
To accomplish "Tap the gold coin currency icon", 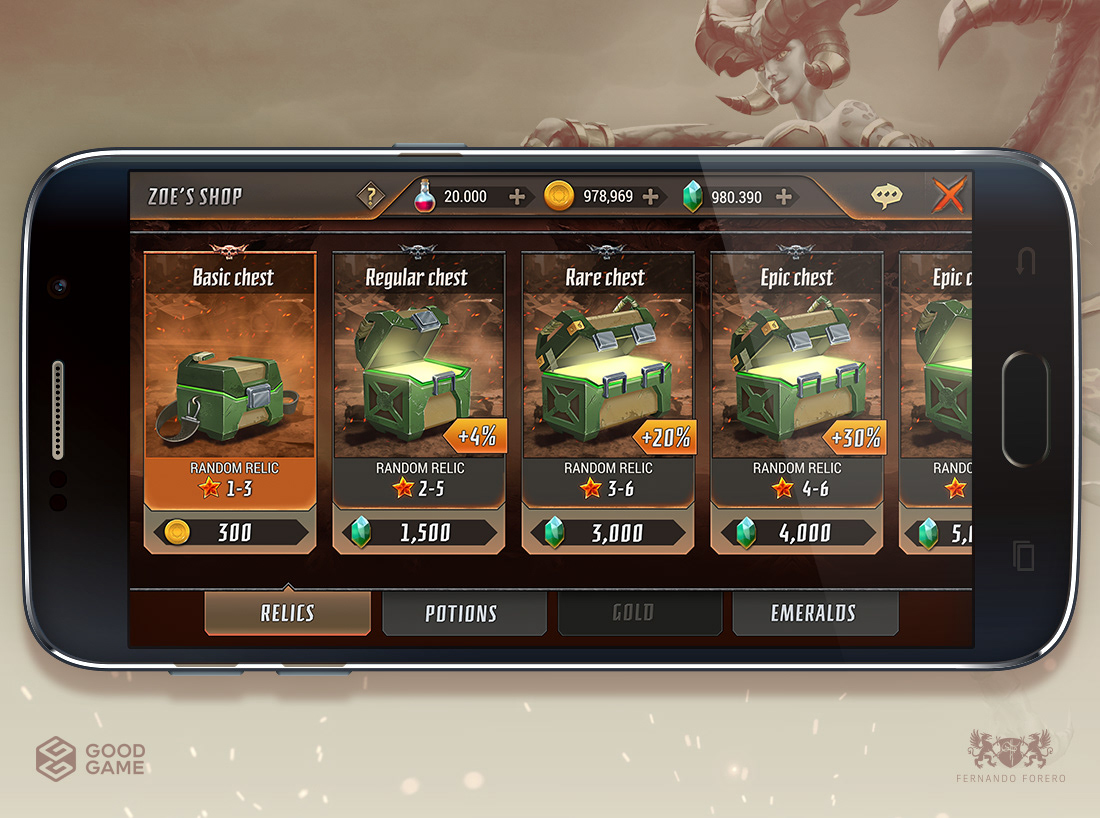I will (559, 196).
